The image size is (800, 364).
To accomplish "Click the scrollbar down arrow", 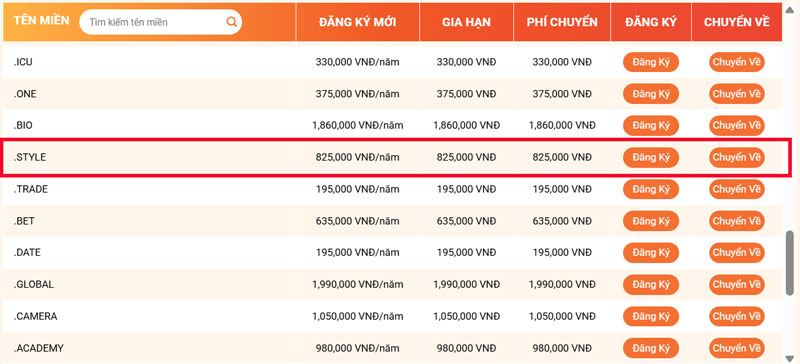I will 790,358.
